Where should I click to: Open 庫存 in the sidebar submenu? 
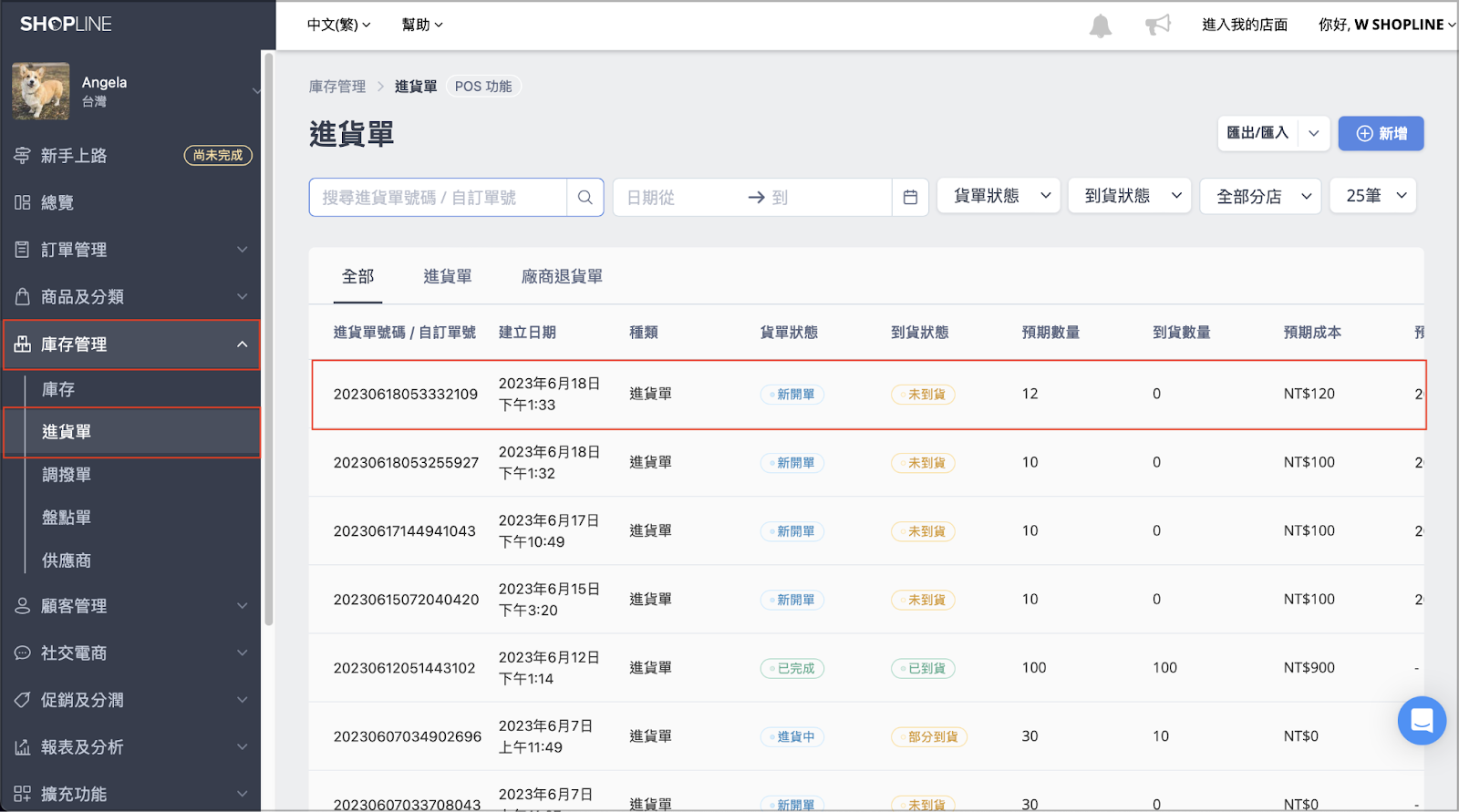click(58, 389)
